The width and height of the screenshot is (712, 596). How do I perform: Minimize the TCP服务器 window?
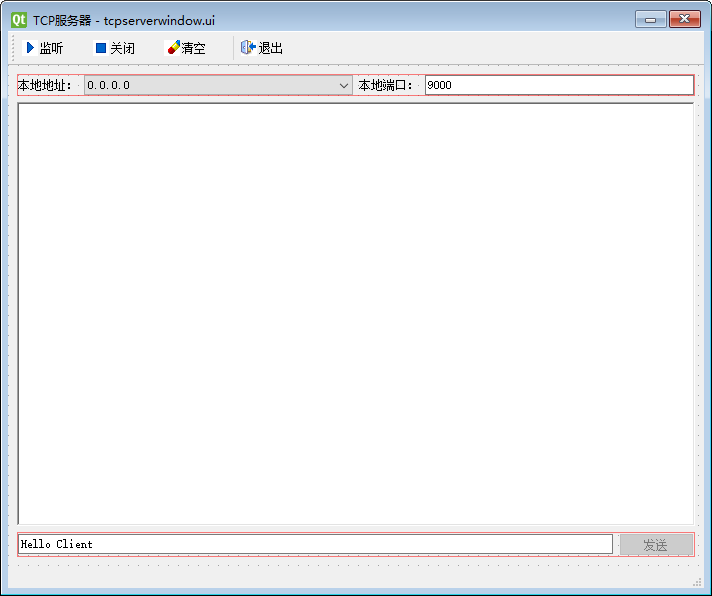point(651,19)
